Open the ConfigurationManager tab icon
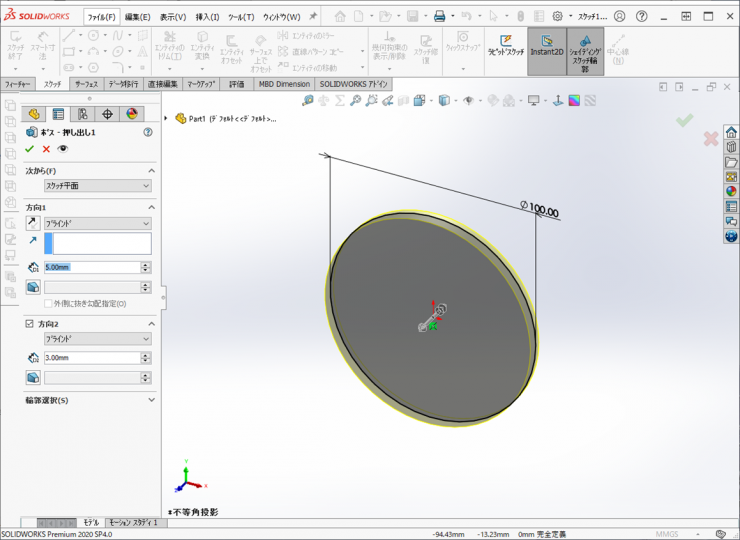Viewport: 740px width, 540px height. (82, 114)
